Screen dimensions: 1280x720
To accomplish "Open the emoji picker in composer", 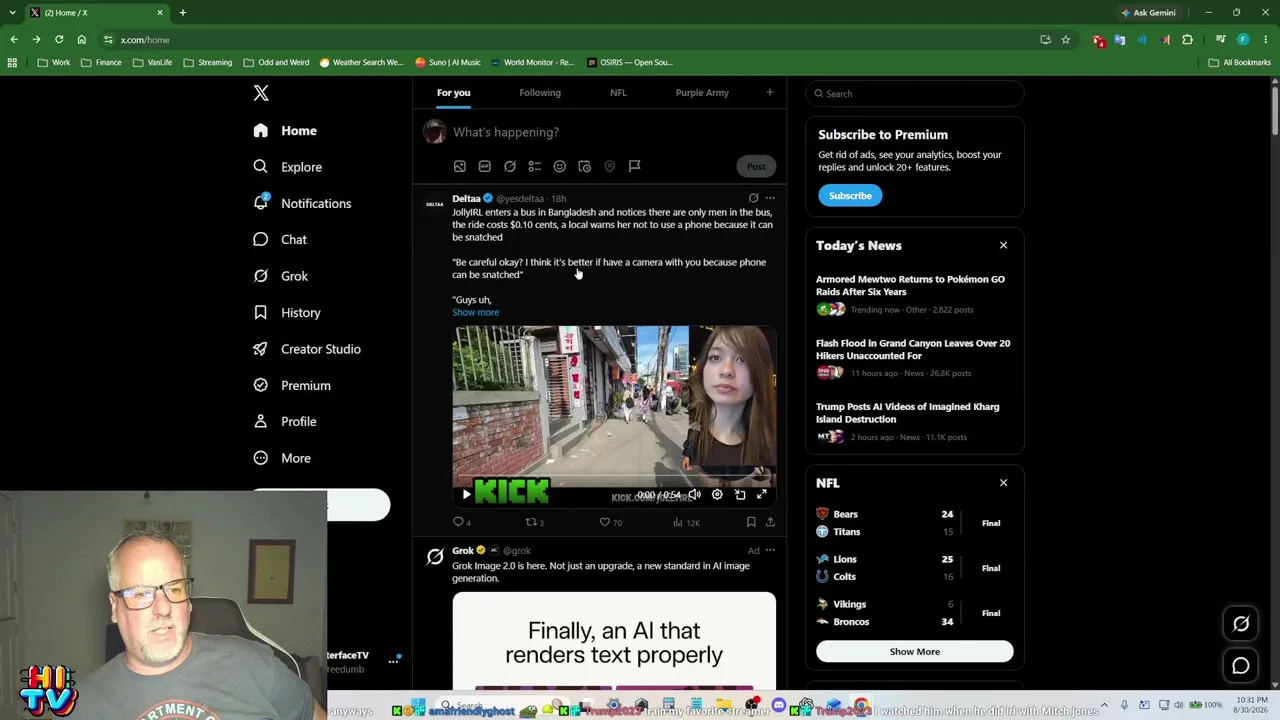I will 560,166.
